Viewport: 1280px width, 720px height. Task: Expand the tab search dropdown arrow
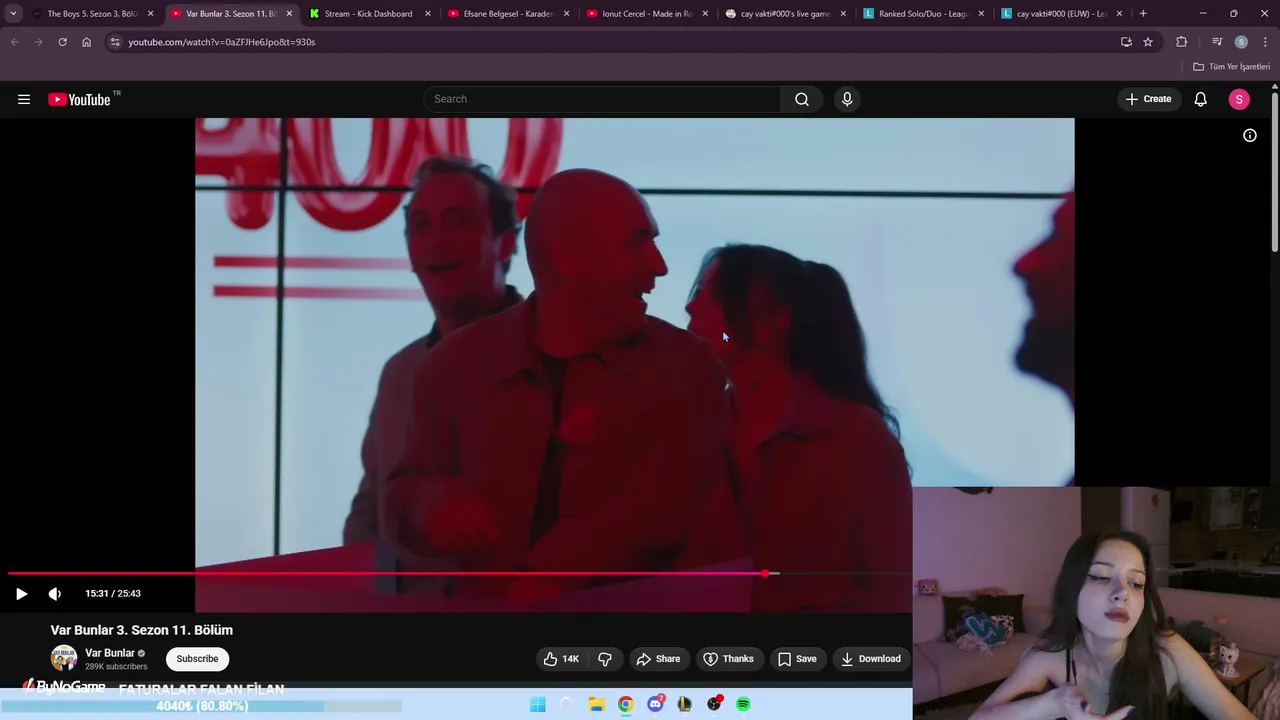coord(13,14)
